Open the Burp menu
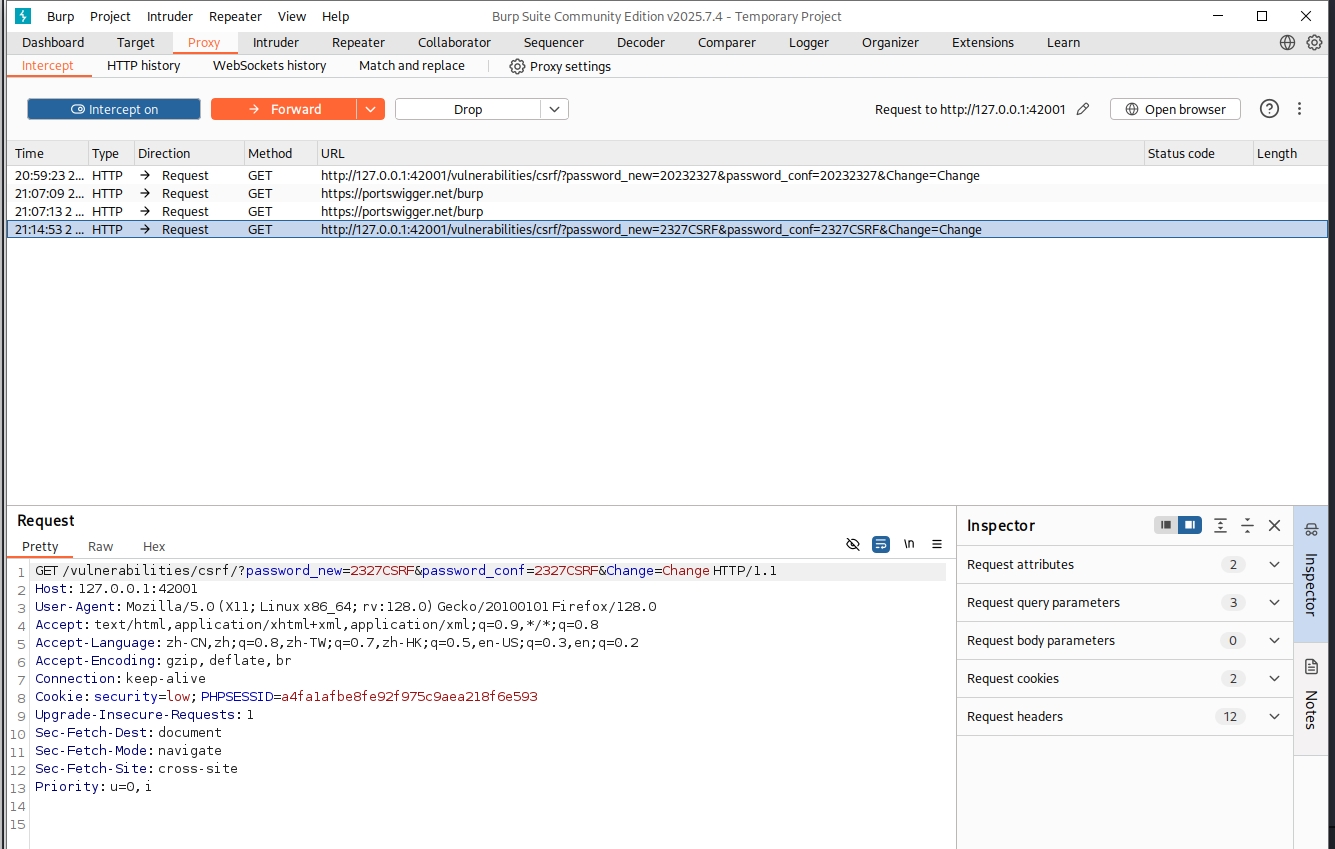Screen dimensions: 1335x849 [x=60, y=16]
